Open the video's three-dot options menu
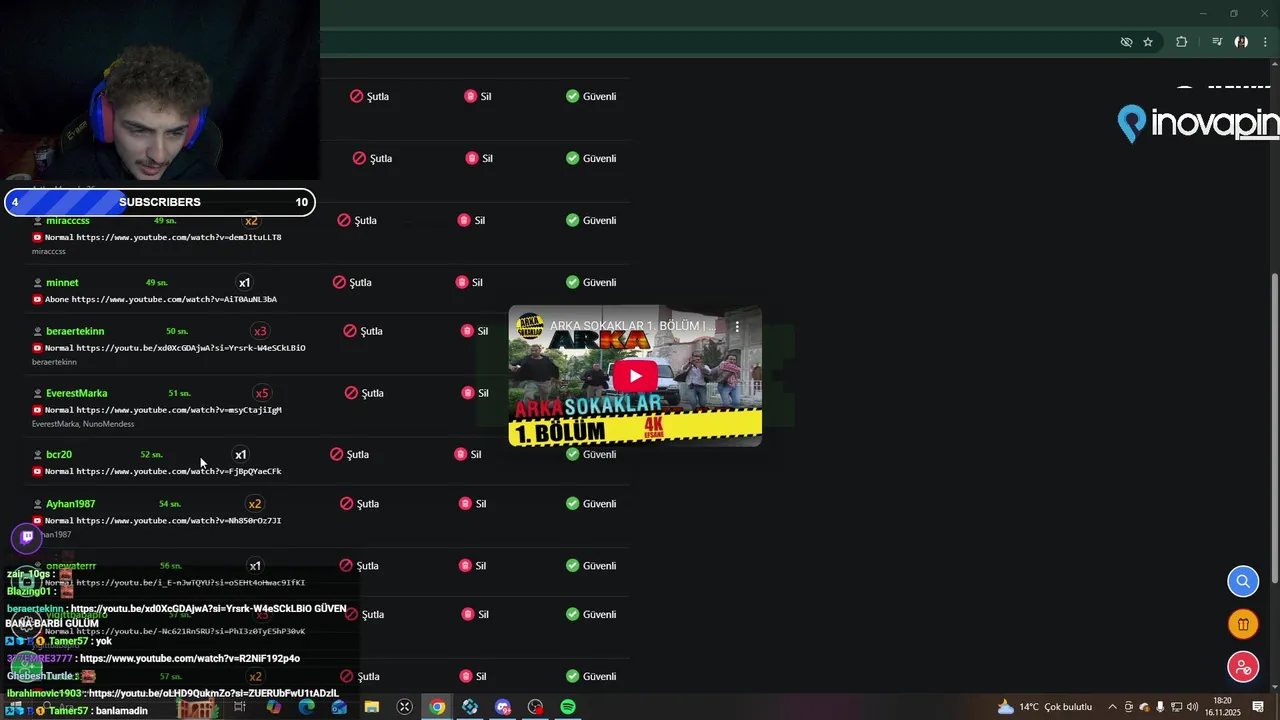Viewport: 1280px width, 720px height. (737, 326)
